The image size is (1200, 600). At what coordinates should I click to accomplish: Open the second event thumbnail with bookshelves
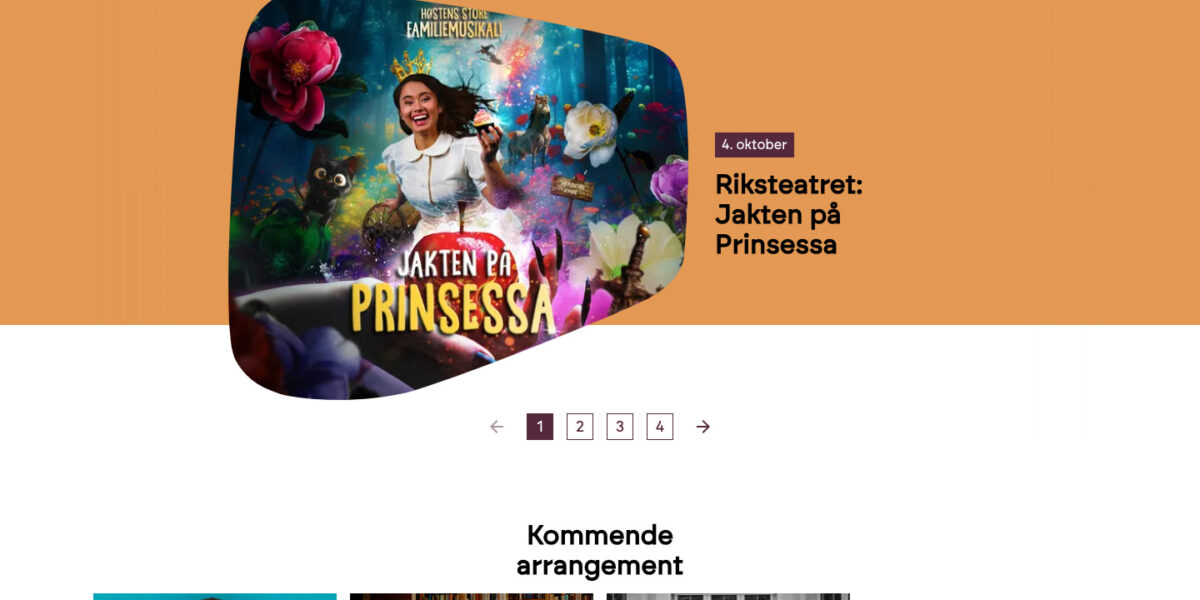[471, 597]
